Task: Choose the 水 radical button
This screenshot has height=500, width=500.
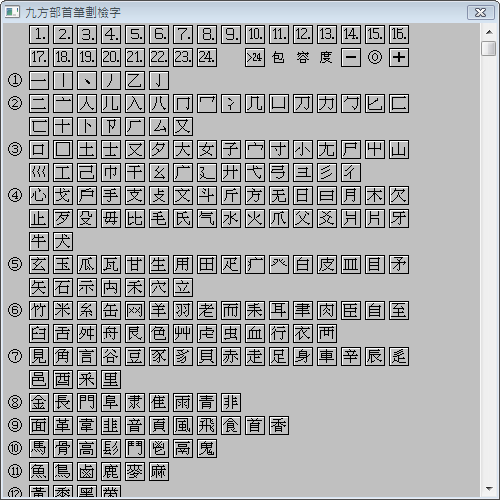Action: tap(231, 218)
